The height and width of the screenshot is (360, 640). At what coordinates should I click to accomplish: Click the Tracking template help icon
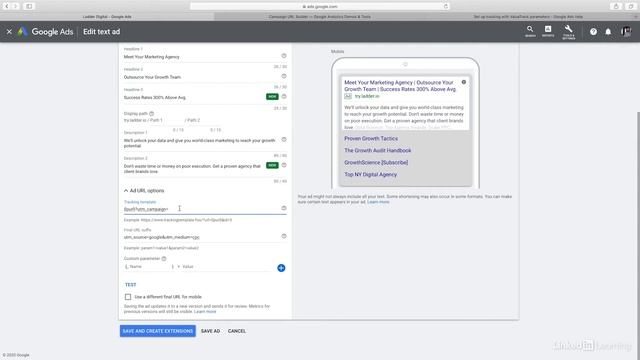pyautogui.click(x=284, y=208)
